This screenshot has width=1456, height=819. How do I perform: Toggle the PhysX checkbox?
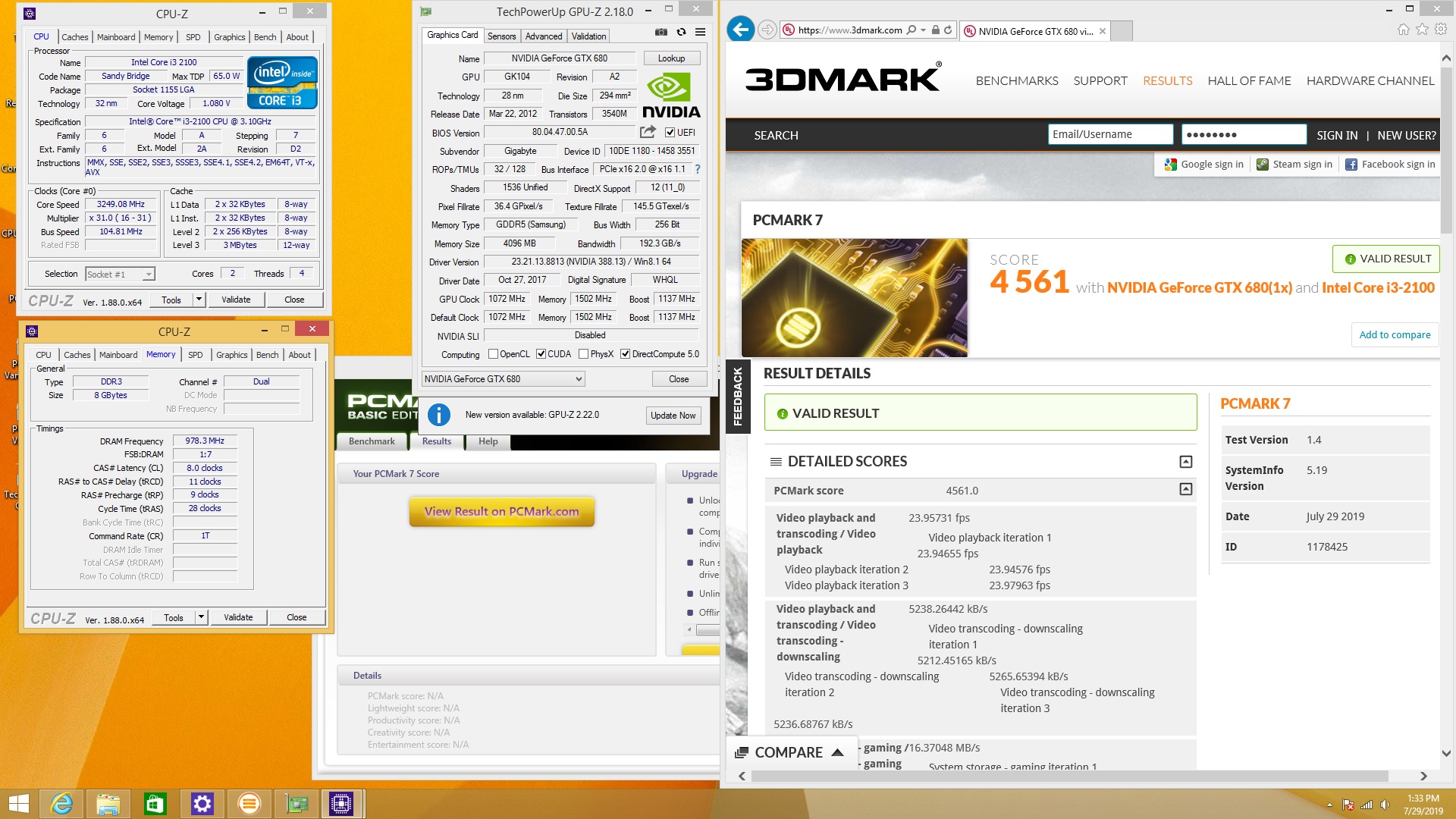tap(583, 354)
